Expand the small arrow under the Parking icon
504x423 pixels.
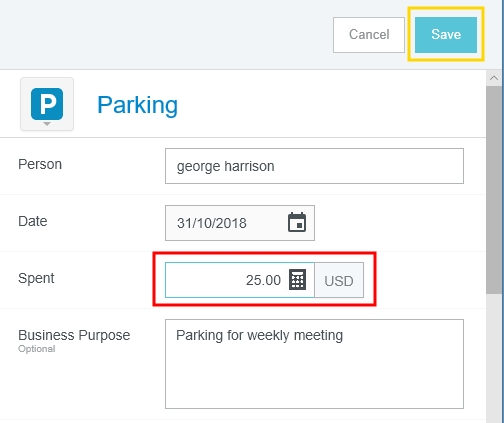(x=47, y=124)
